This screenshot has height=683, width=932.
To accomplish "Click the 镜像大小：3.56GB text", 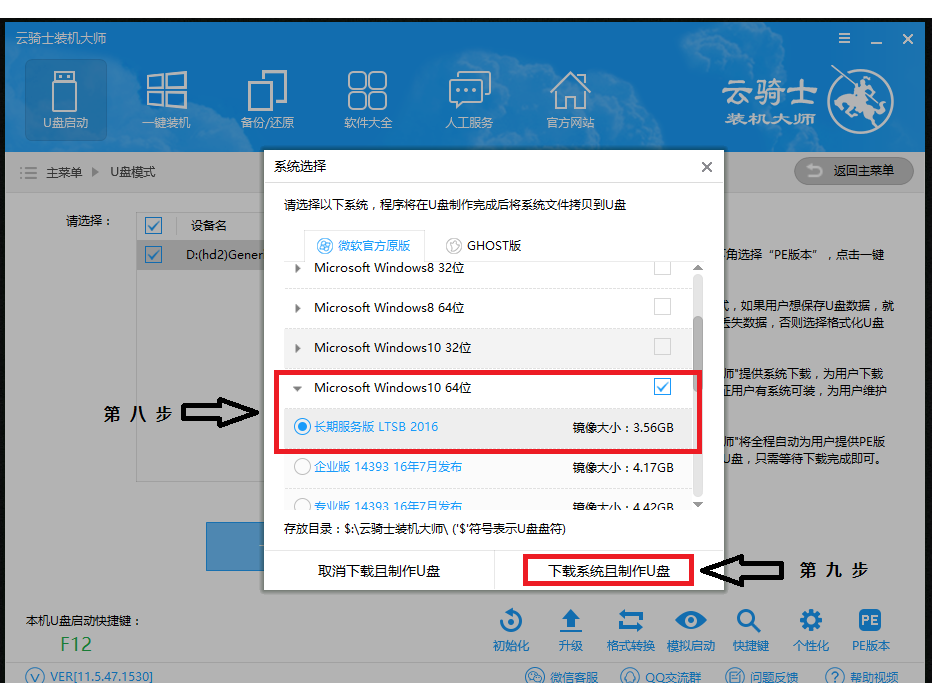I will (x=623, y=427).
